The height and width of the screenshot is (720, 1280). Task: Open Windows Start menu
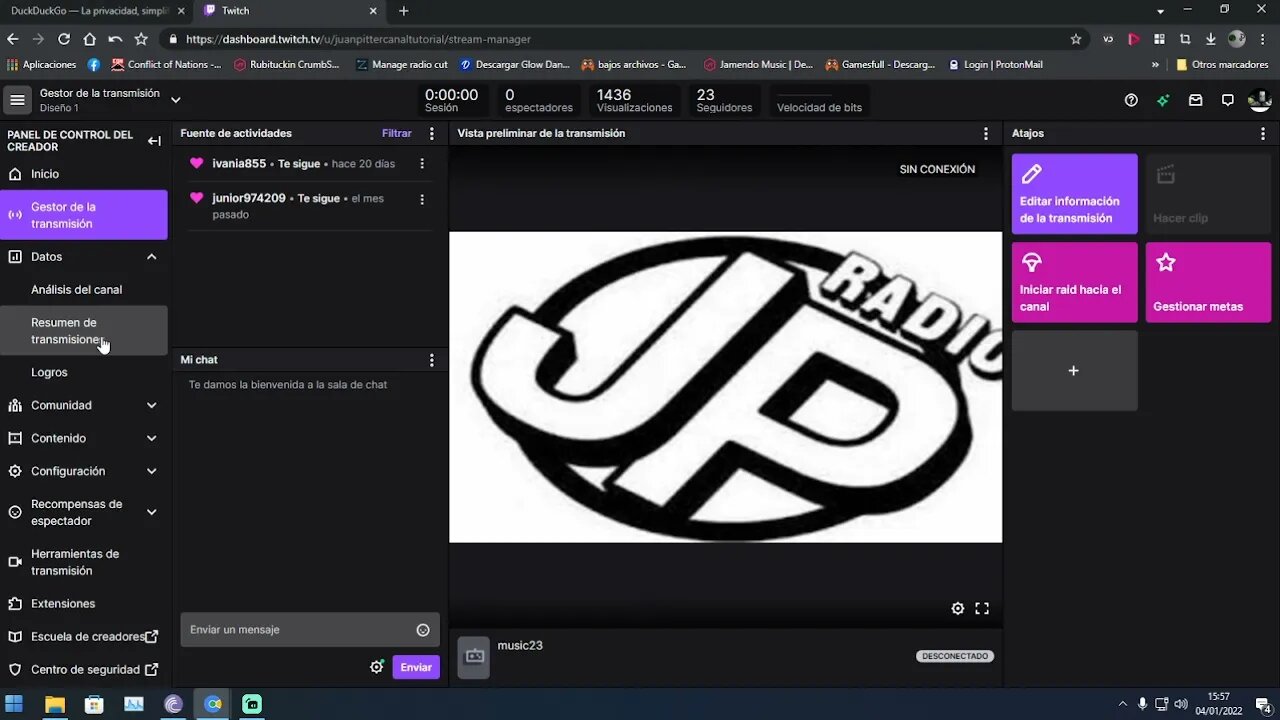pos(15,704)
